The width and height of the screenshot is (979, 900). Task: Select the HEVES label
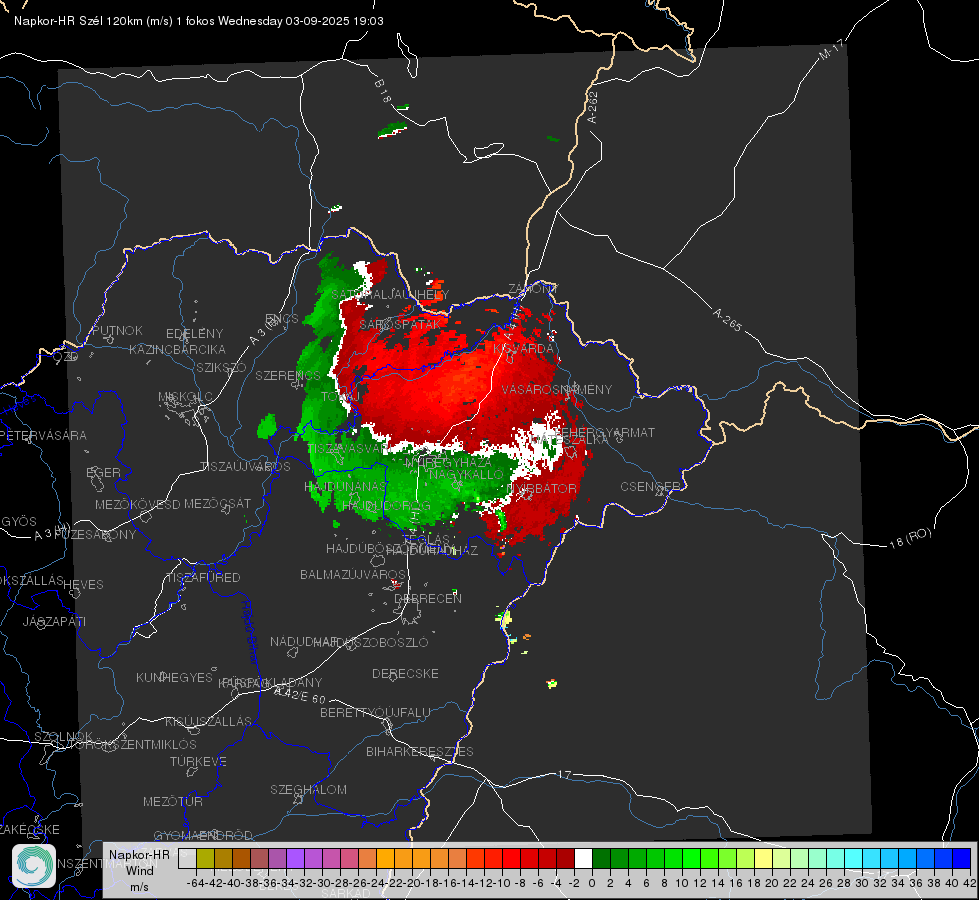coord(83,585)
